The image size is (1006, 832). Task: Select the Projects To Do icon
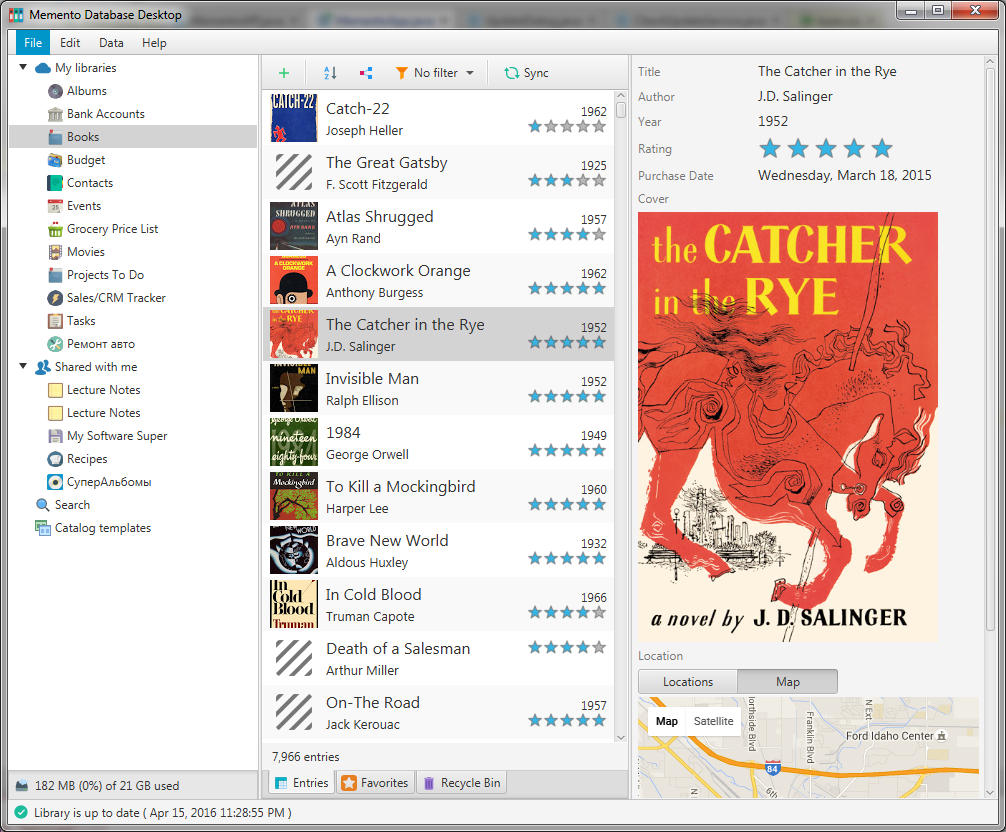tap(56, 275)
